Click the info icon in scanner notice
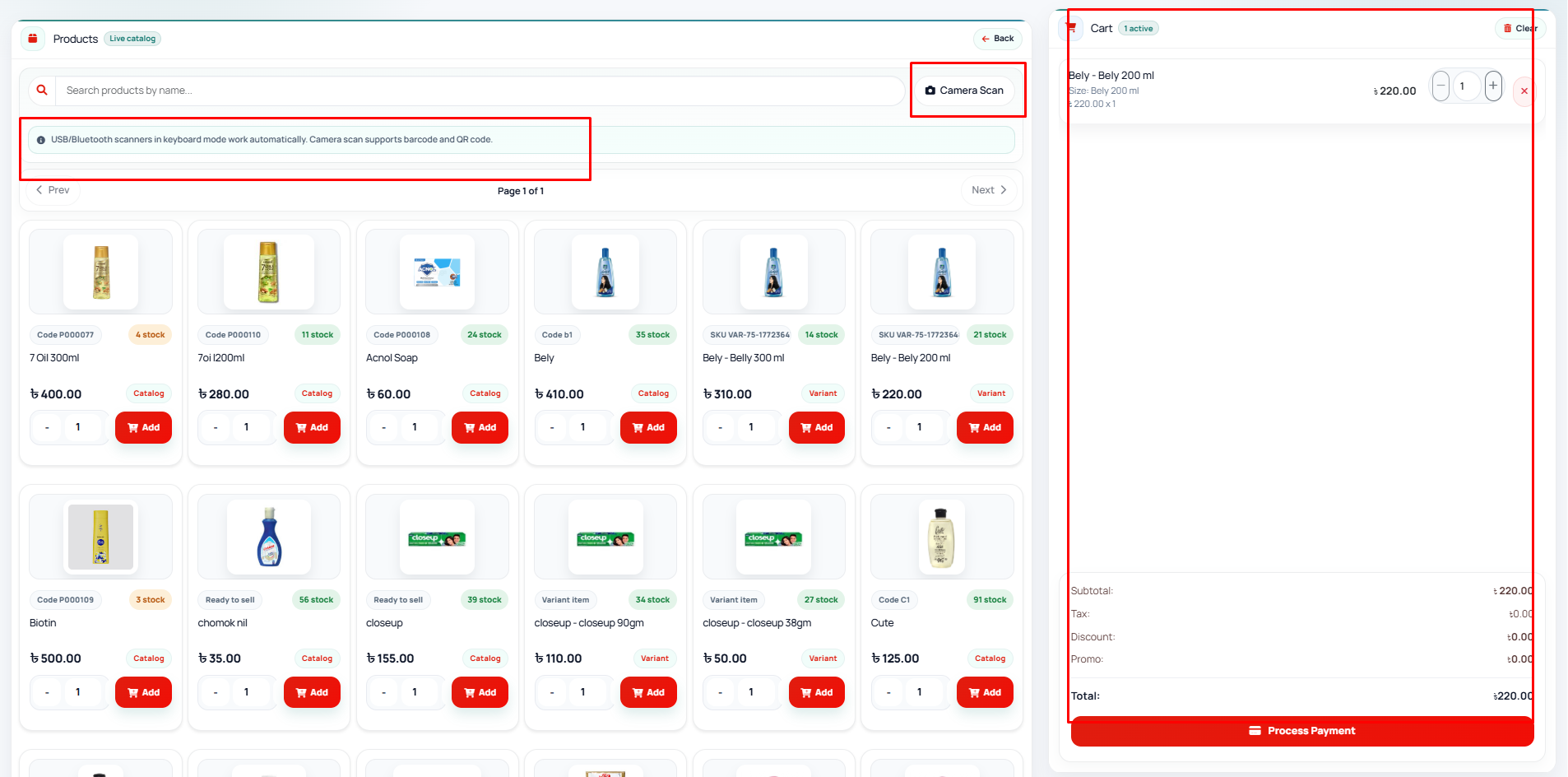The width and height of the screenshot is (1568, 777). point(41,140)
